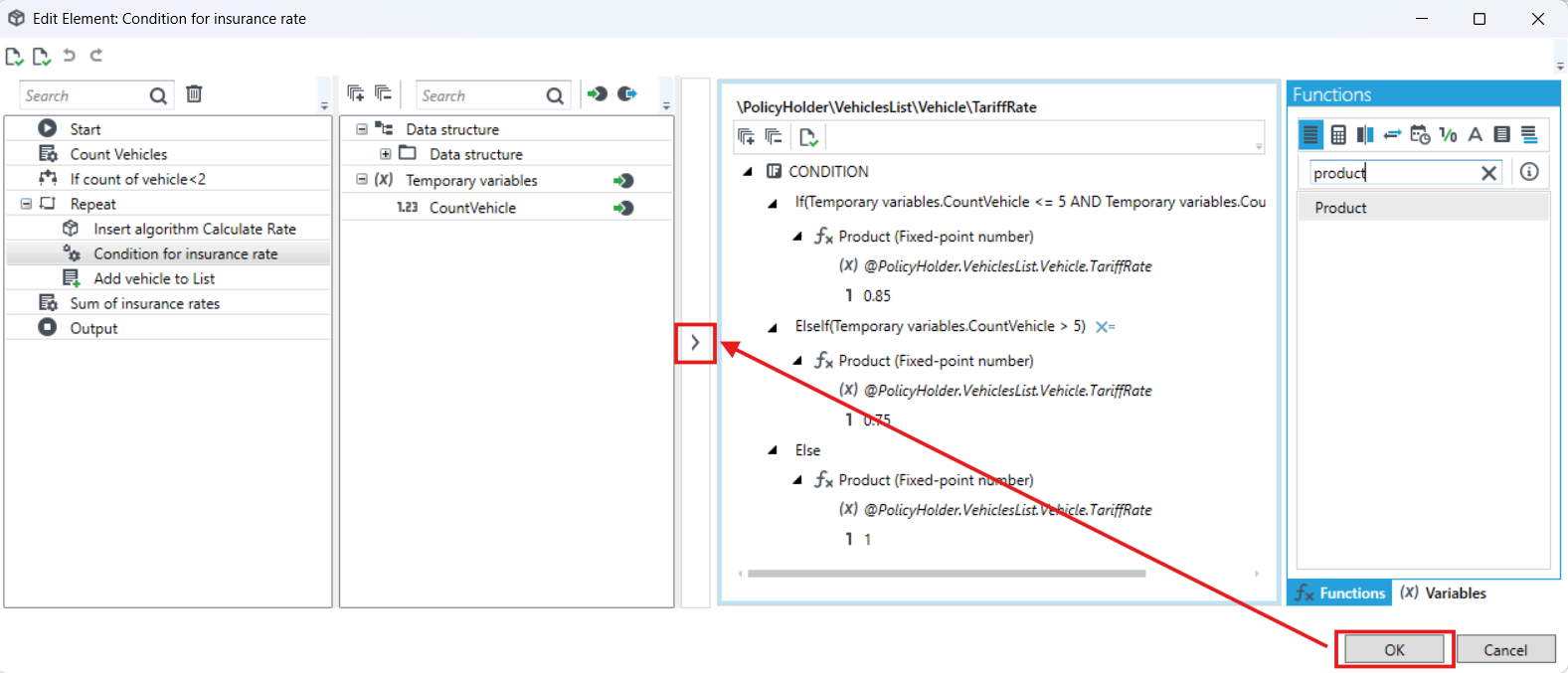The width and height of the screenshot is (1568, 673).
Task: Collapse the Else branch
Action: 773,450
